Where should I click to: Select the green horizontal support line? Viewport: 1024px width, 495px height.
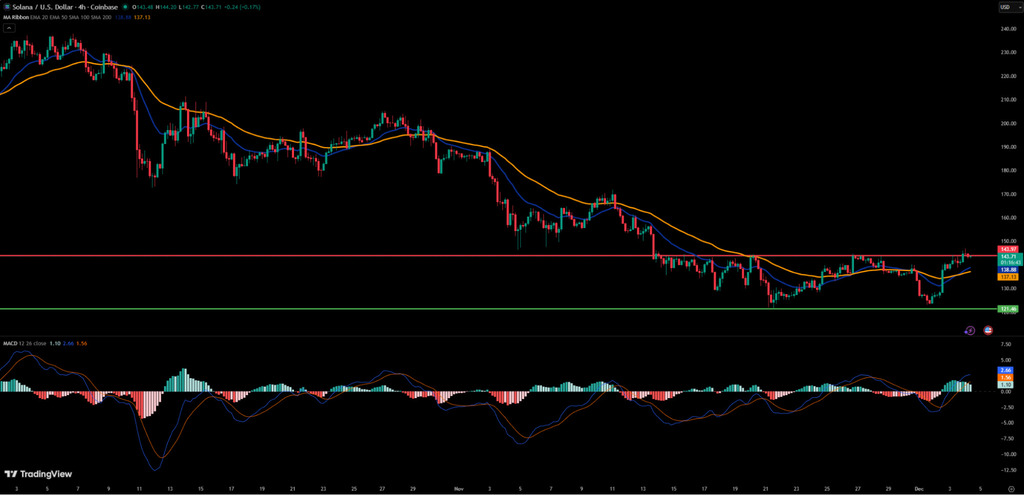coord(500,309)
